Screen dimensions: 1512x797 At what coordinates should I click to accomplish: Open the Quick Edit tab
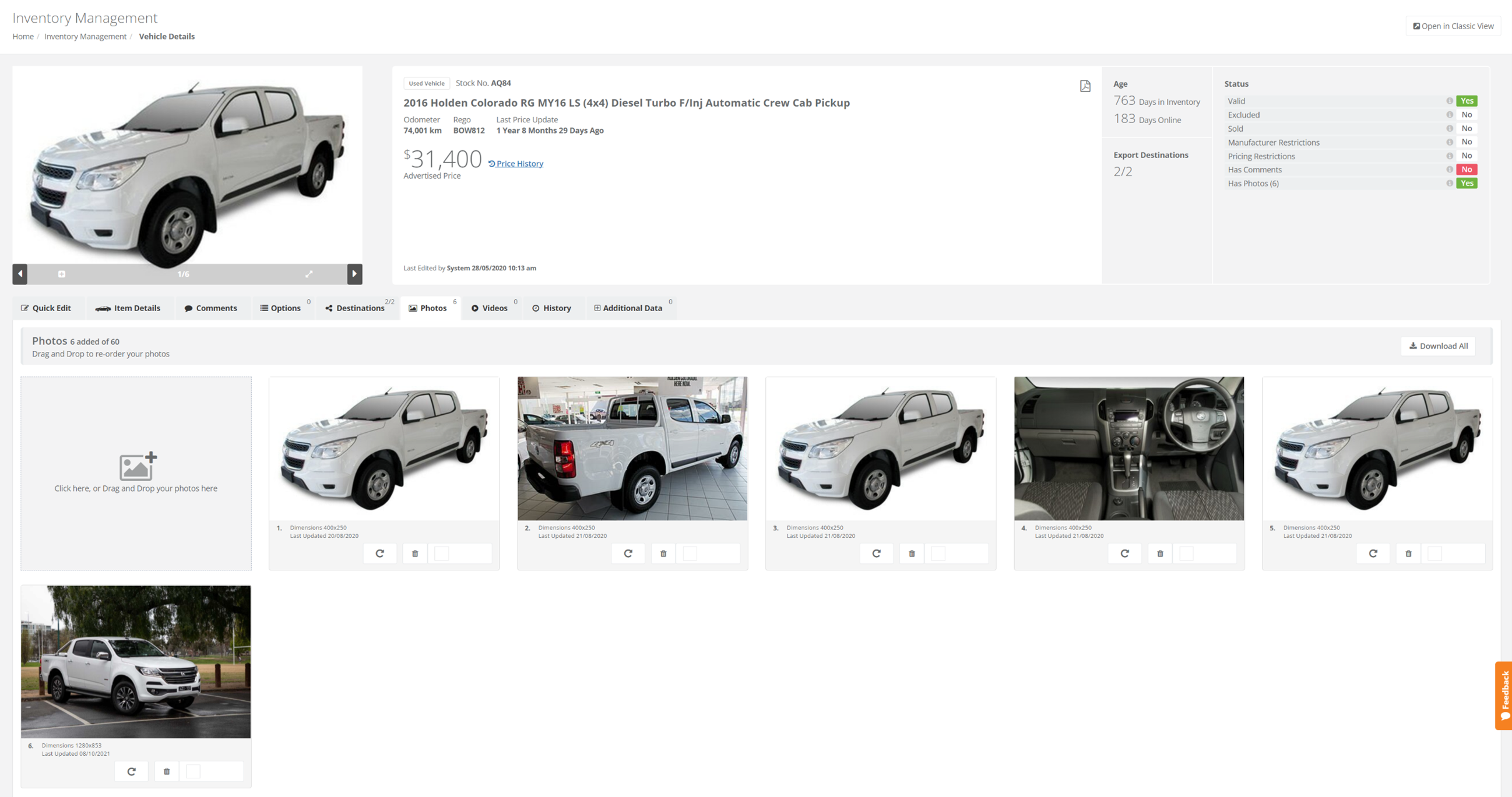(47, 308)
